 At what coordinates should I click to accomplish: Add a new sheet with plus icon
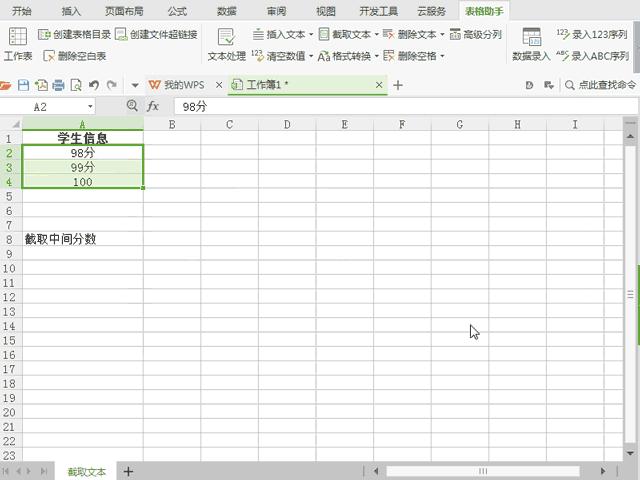click(128, 471)
